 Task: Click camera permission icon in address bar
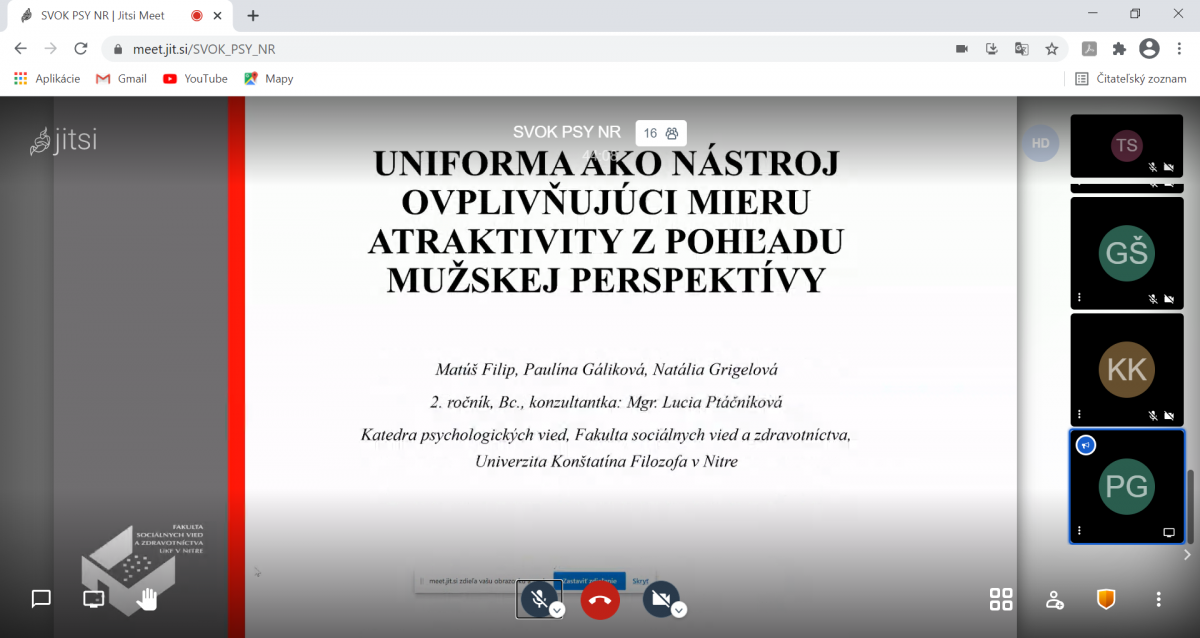(962, 48)
